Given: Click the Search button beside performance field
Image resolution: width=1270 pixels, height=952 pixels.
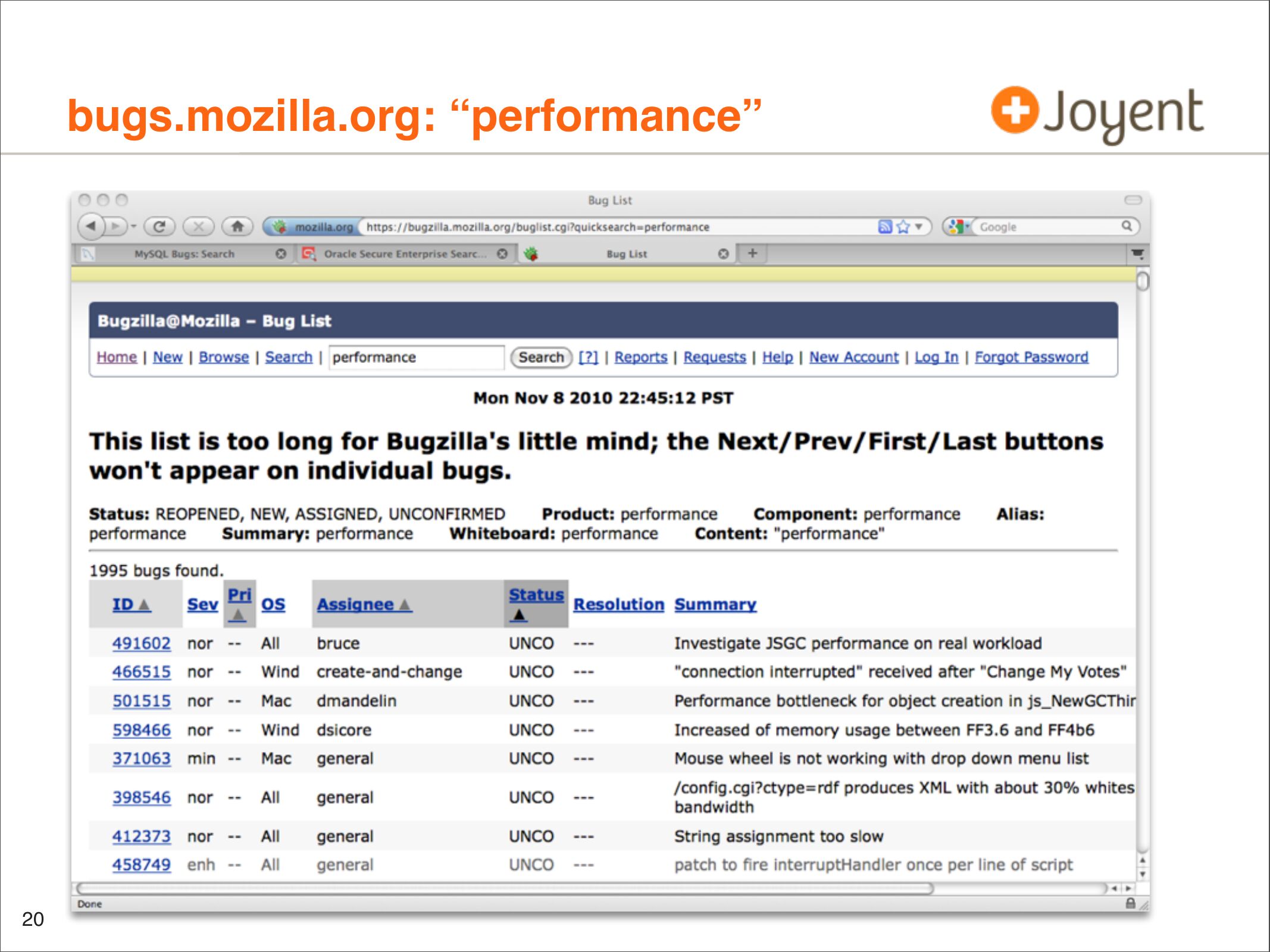Looking at the screenshot, I should pyautogui.click(x=540, y=357).
